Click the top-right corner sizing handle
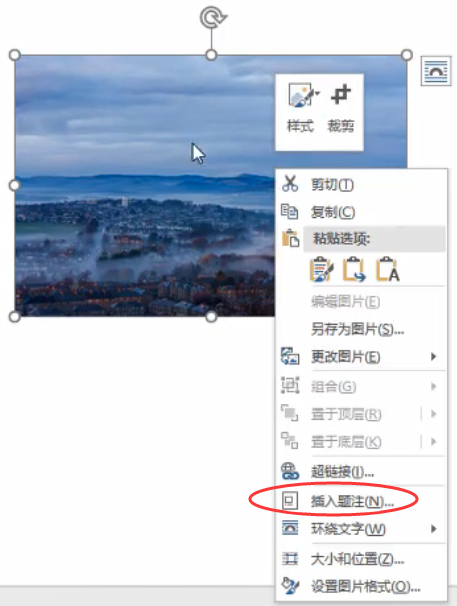The width and height of the screenshot is (457, 606). pos(407,55)
